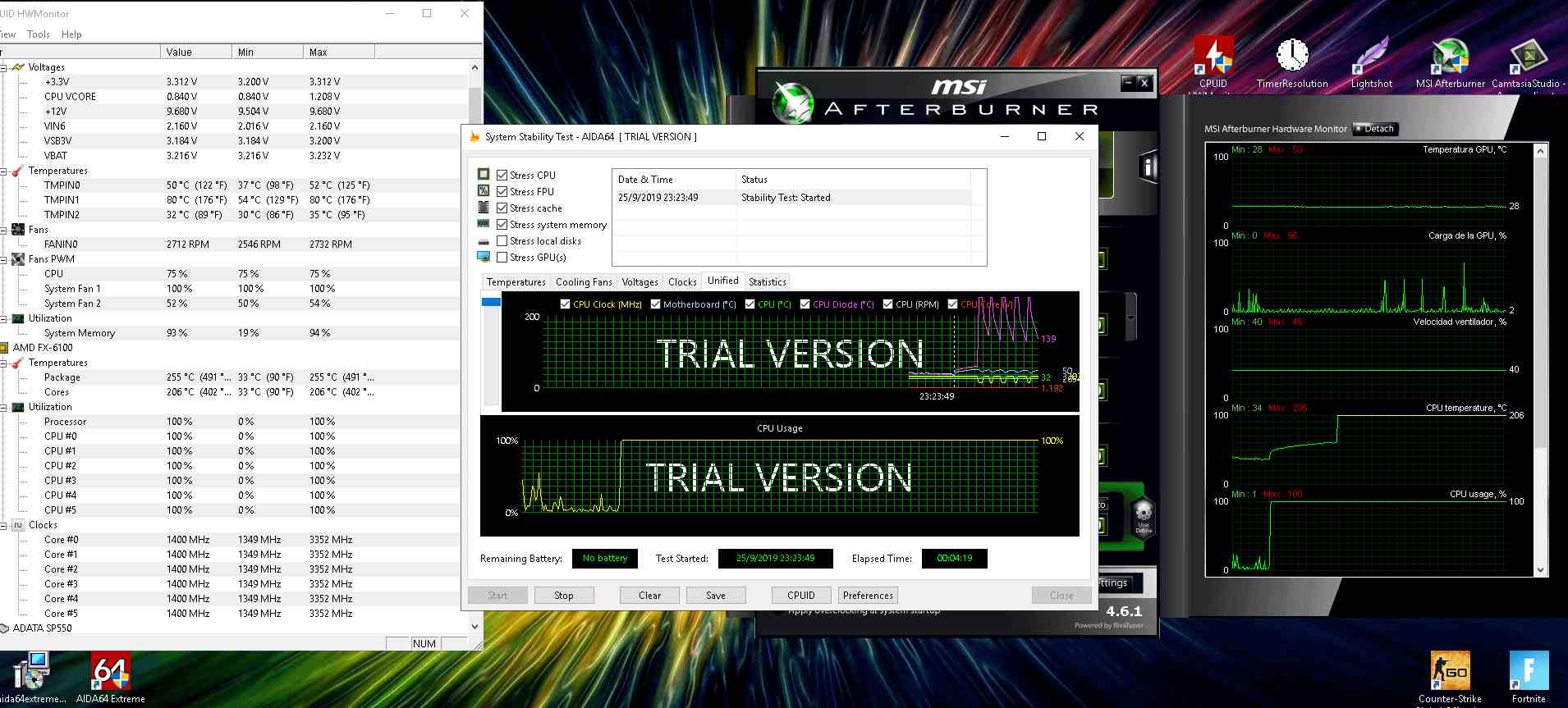Click the CPUID button in AIDA64
This screenshot has height=708, width=1568.
click(x=801, y=596)
